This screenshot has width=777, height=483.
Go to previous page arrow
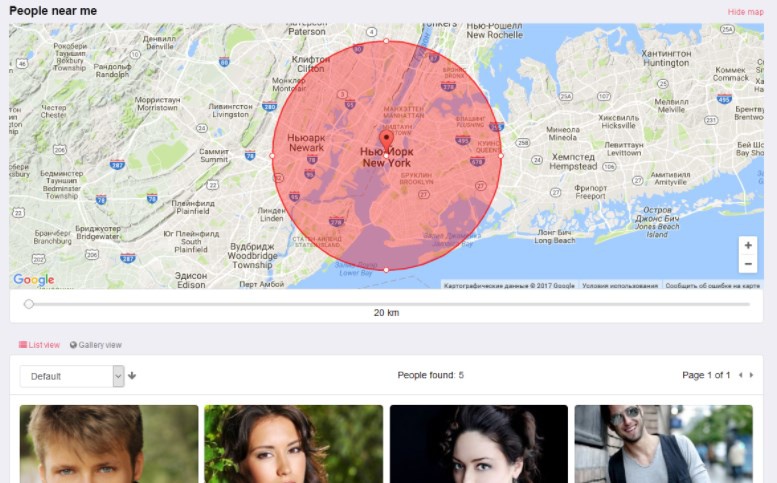tap(741, 375)
